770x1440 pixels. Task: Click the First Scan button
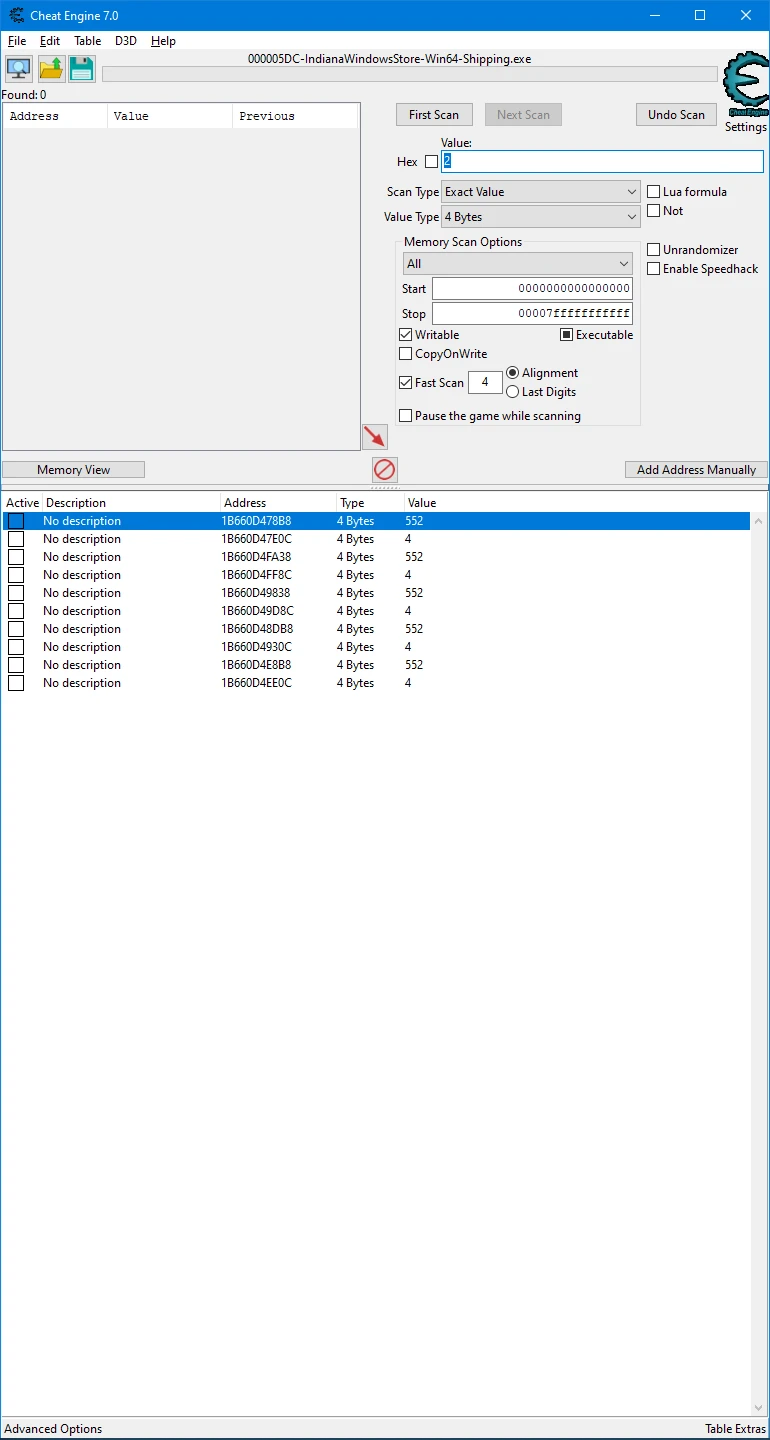(434, 115)
